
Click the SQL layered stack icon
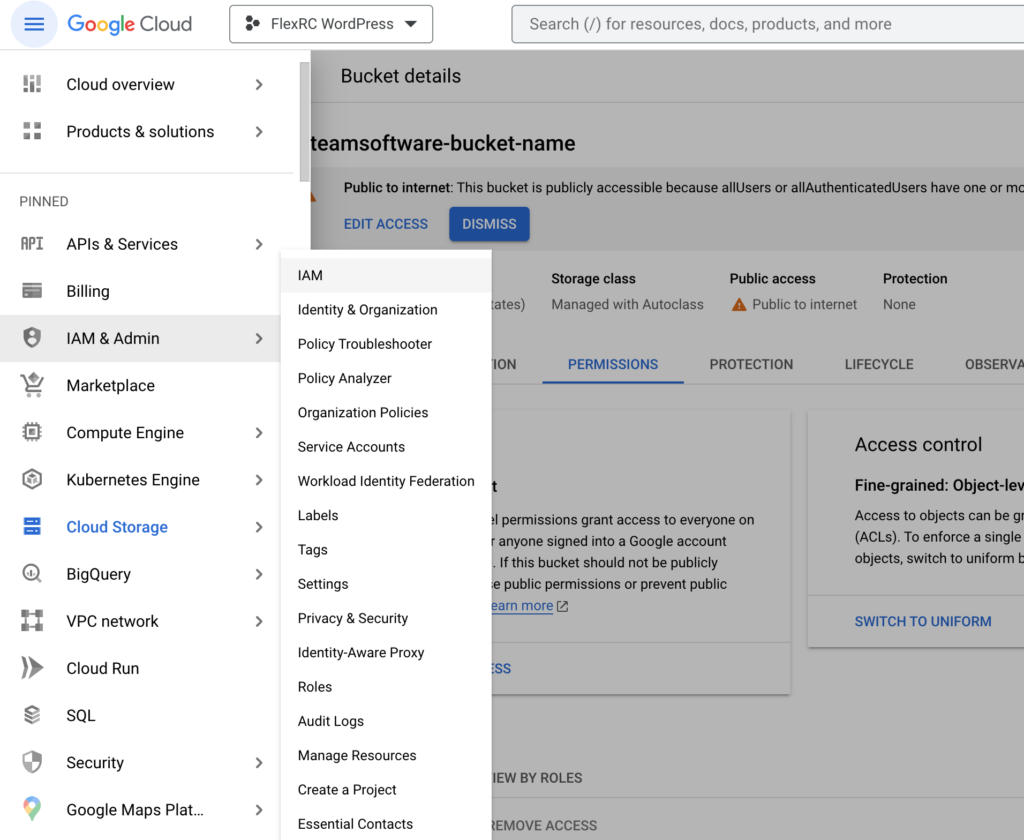(x=32, y=715)
